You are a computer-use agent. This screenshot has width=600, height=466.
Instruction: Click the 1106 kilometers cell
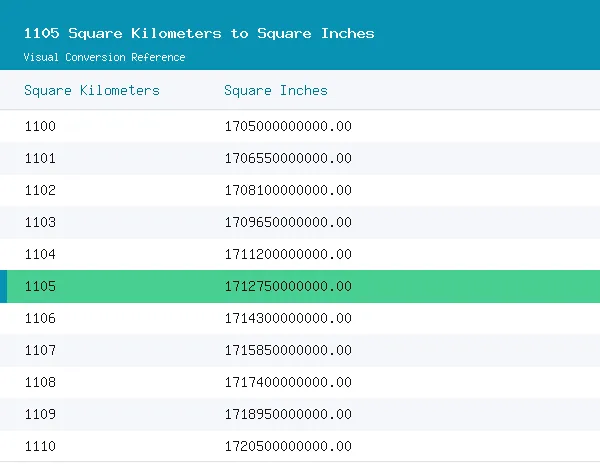[40, 318]
